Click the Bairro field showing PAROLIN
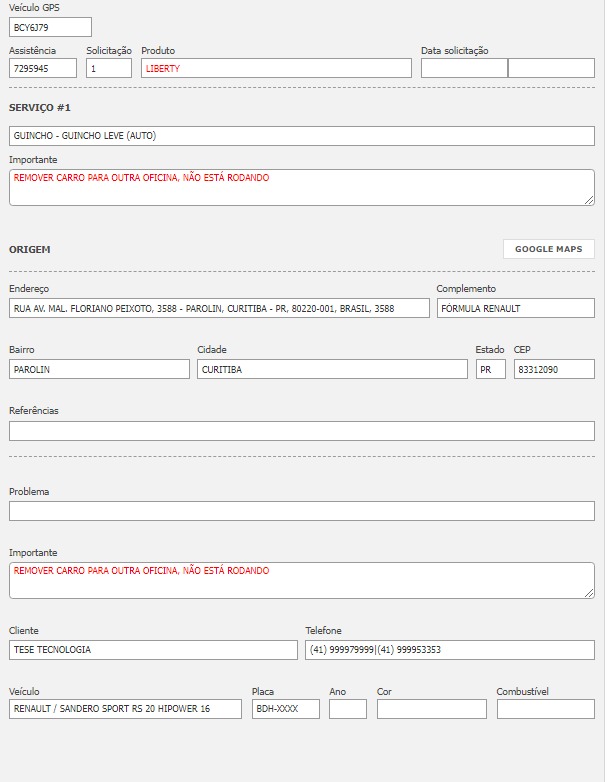 coord(99,369)
